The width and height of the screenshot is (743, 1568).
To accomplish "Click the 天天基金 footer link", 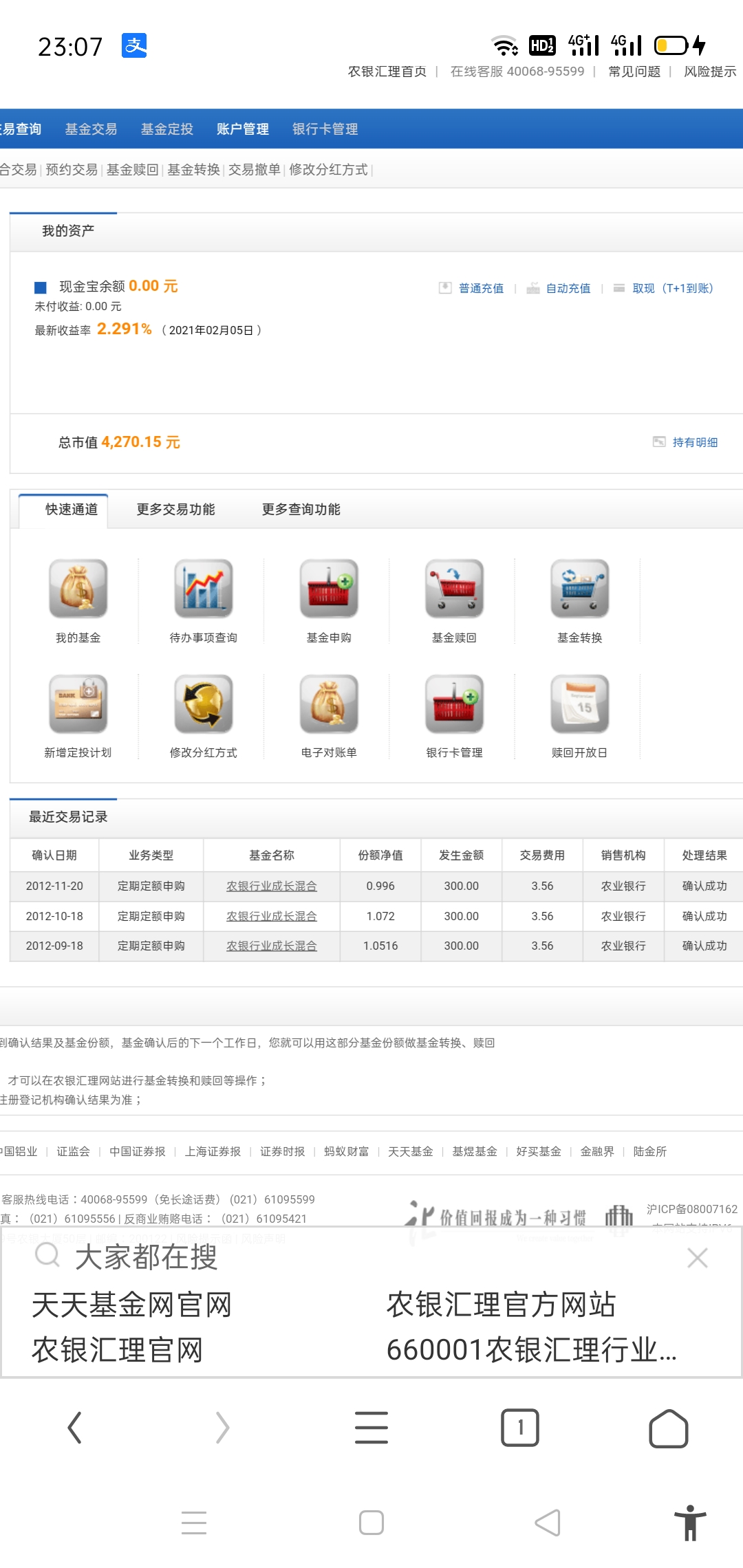I will (x=410, y=1151).
